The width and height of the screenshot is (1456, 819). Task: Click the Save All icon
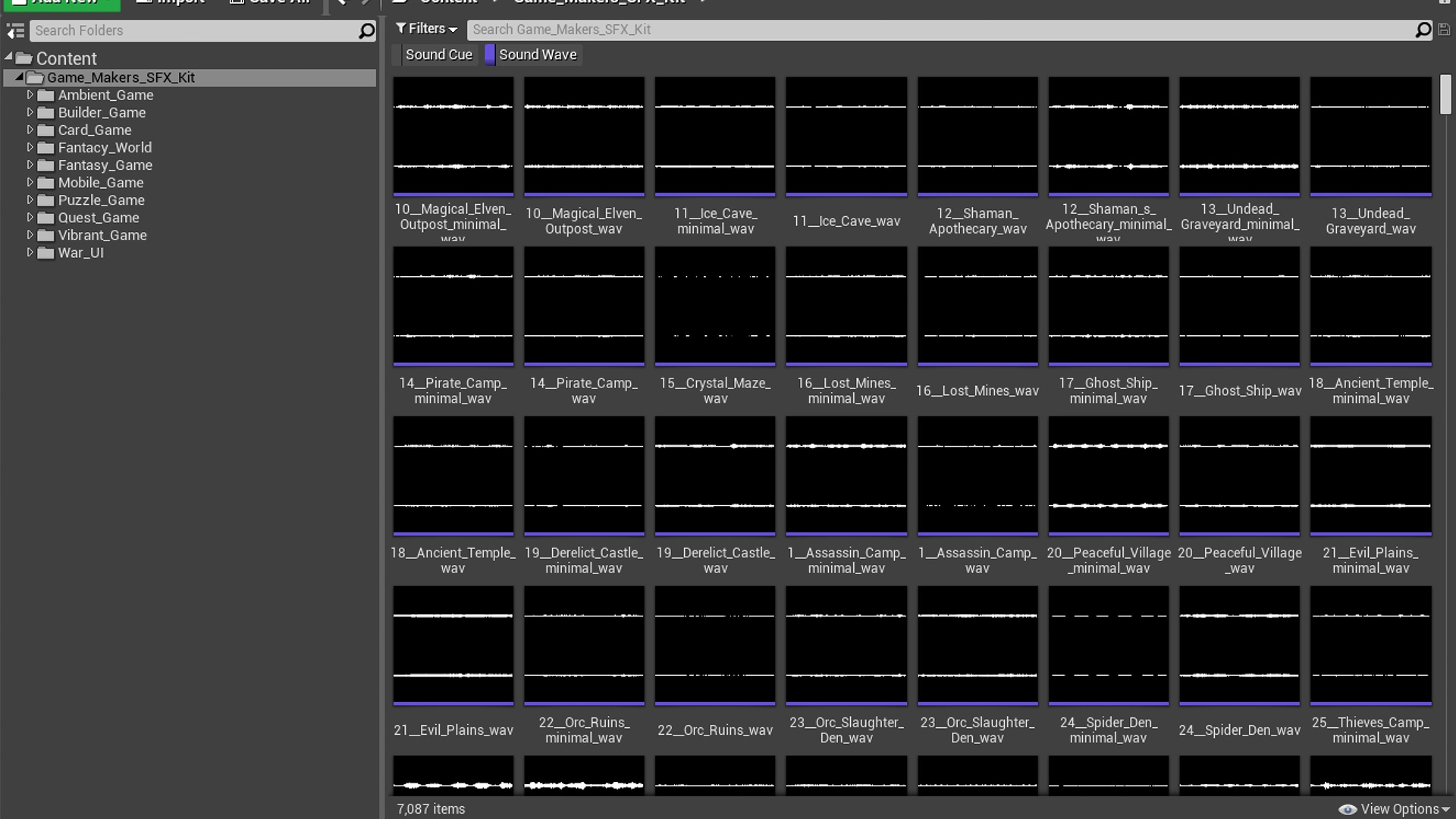tap(236, 2)
